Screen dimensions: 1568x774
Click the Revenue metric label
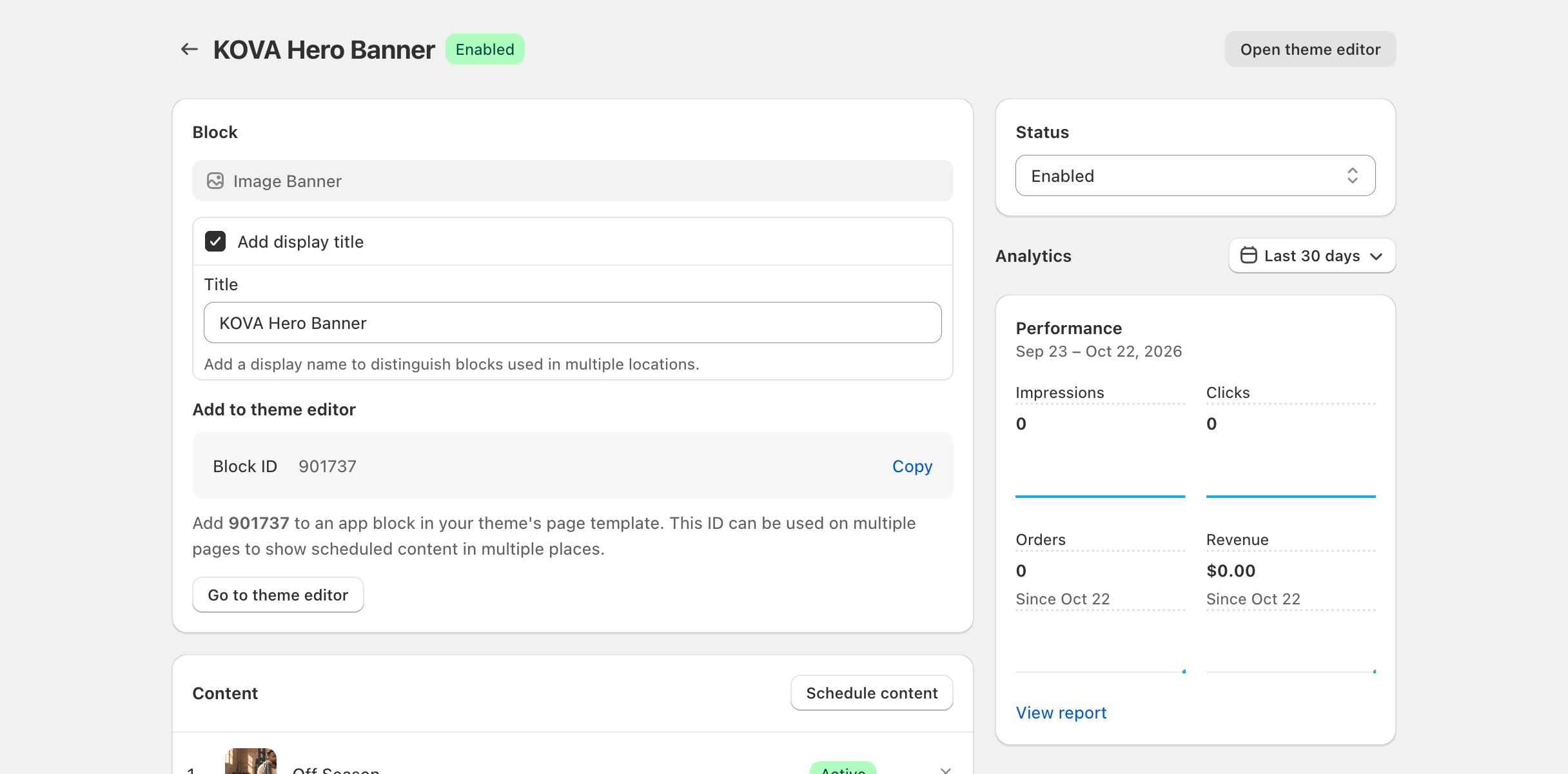tap(1237, 539)
